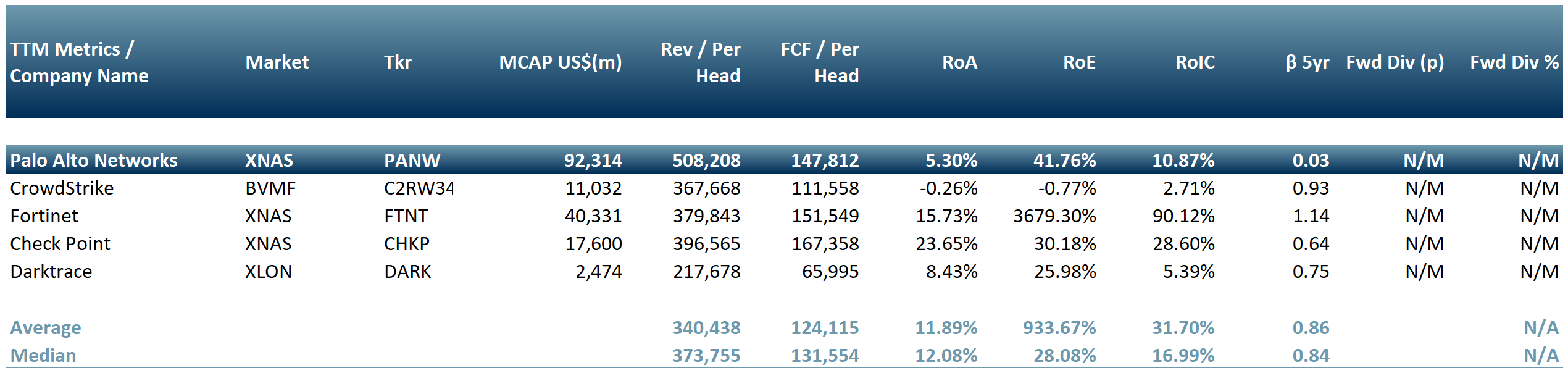
Task: Select the Fortinet company name cell
Action: tap(44, 216)
